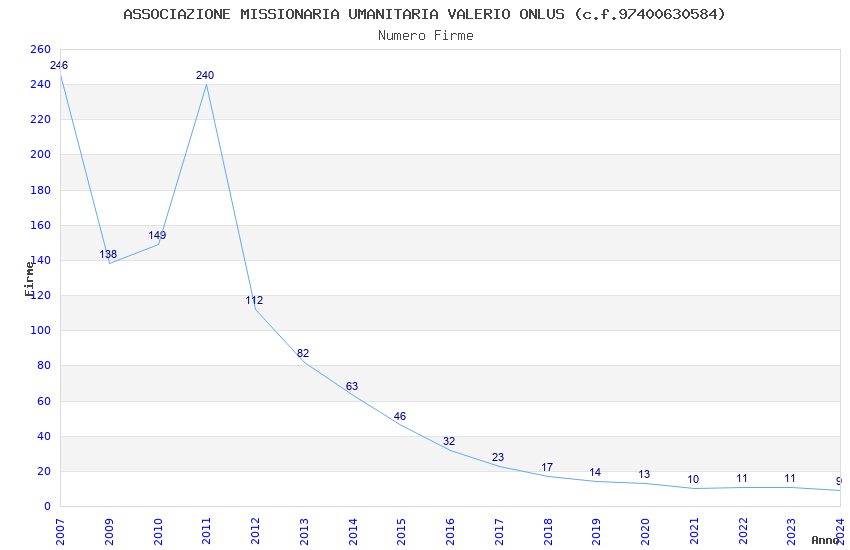
Task: Select the data label 10
Action: (693, 480)
